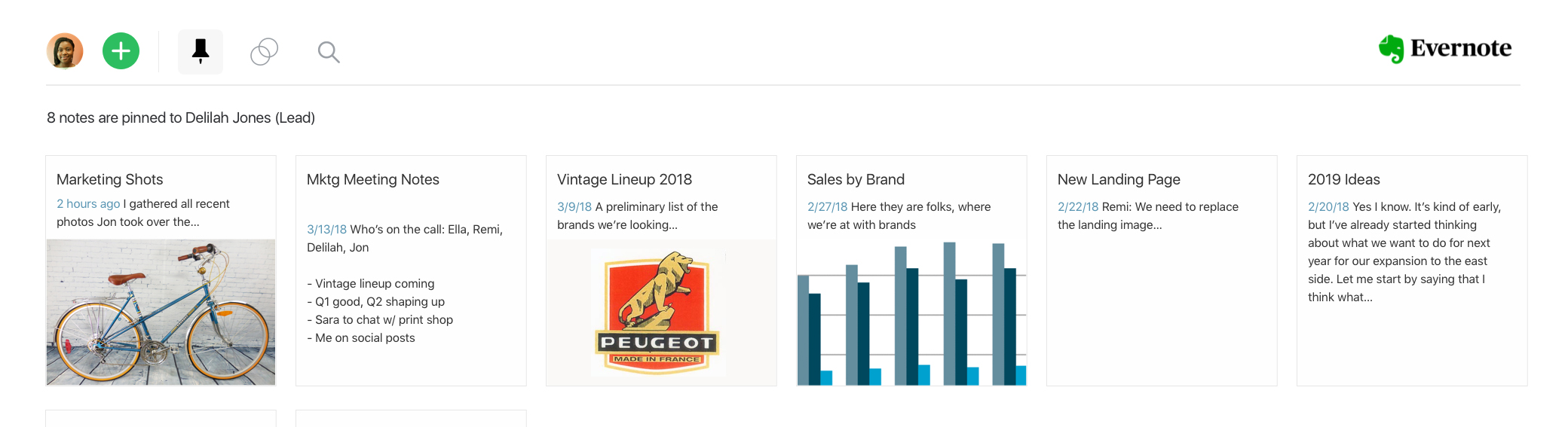Open the New Landing Page note
This screenshot has width=1568, height=427.
pyautogui.click(x=1119, y=179)
